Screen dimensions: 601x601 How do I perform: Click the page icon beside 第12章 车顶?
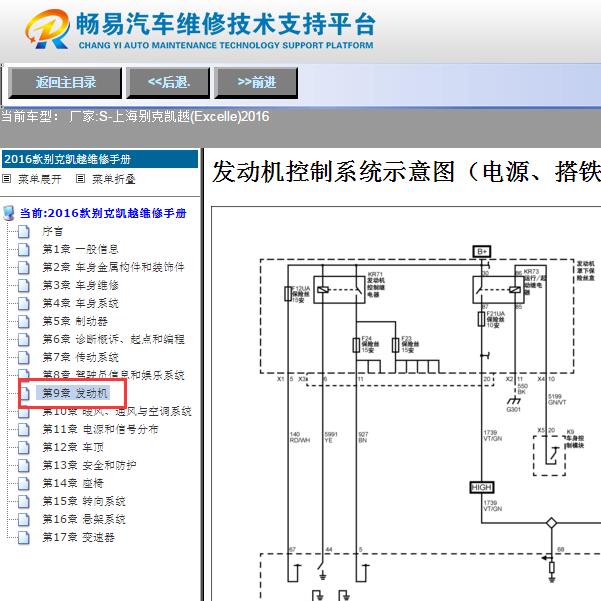[x=23, y=447]
